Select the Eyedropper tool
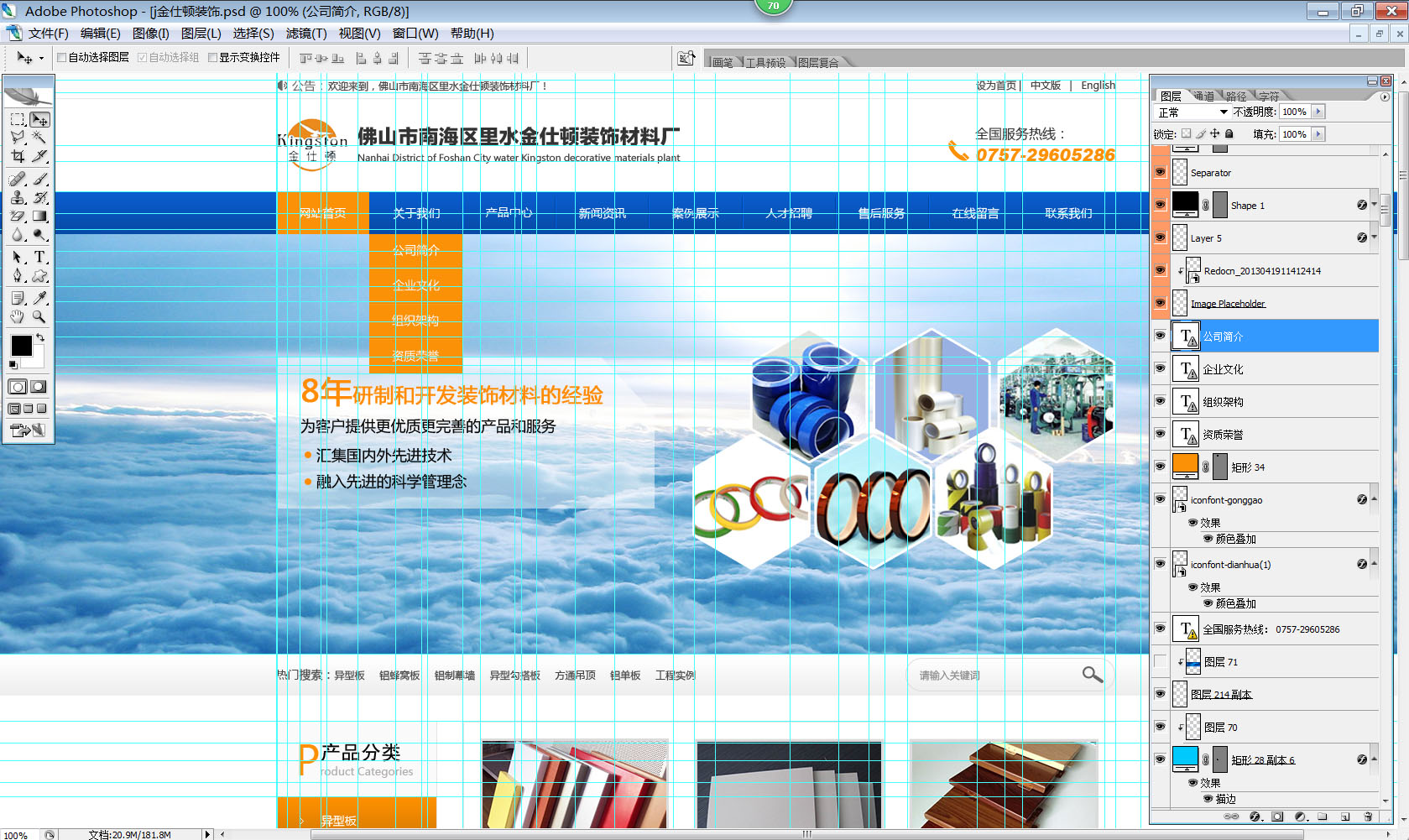 pyautogui.click(x=39, y=298)
